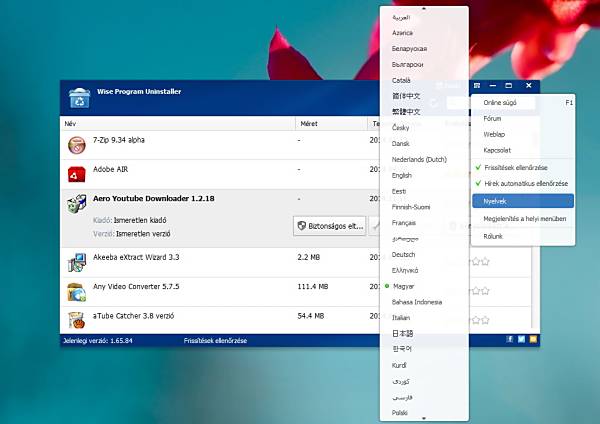Click the 2.2 MB size value

pyautogui.click(x=308, y=257)
